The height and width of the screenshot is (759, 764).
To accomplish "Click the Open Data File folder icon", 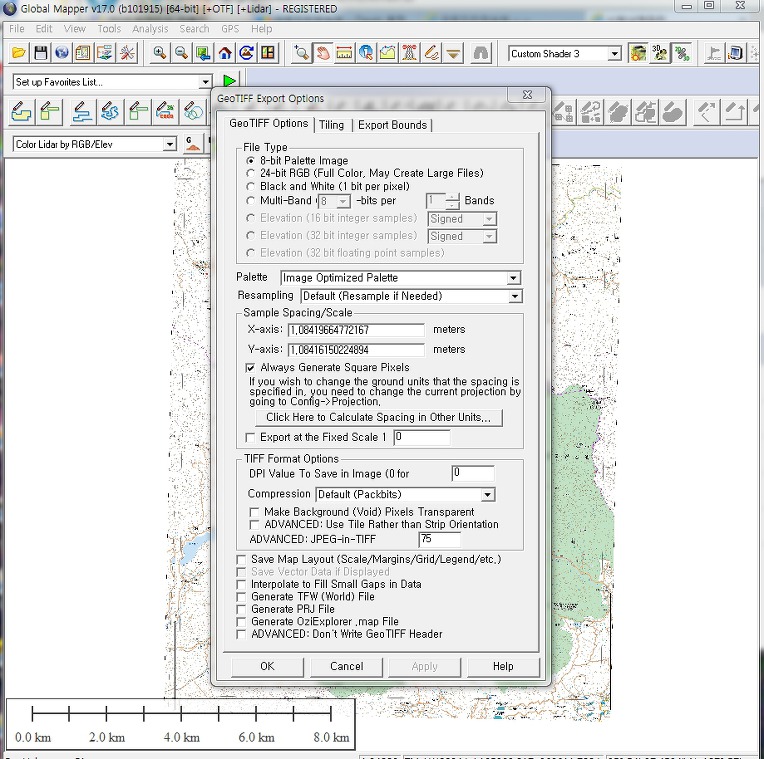I will [19, 53].
